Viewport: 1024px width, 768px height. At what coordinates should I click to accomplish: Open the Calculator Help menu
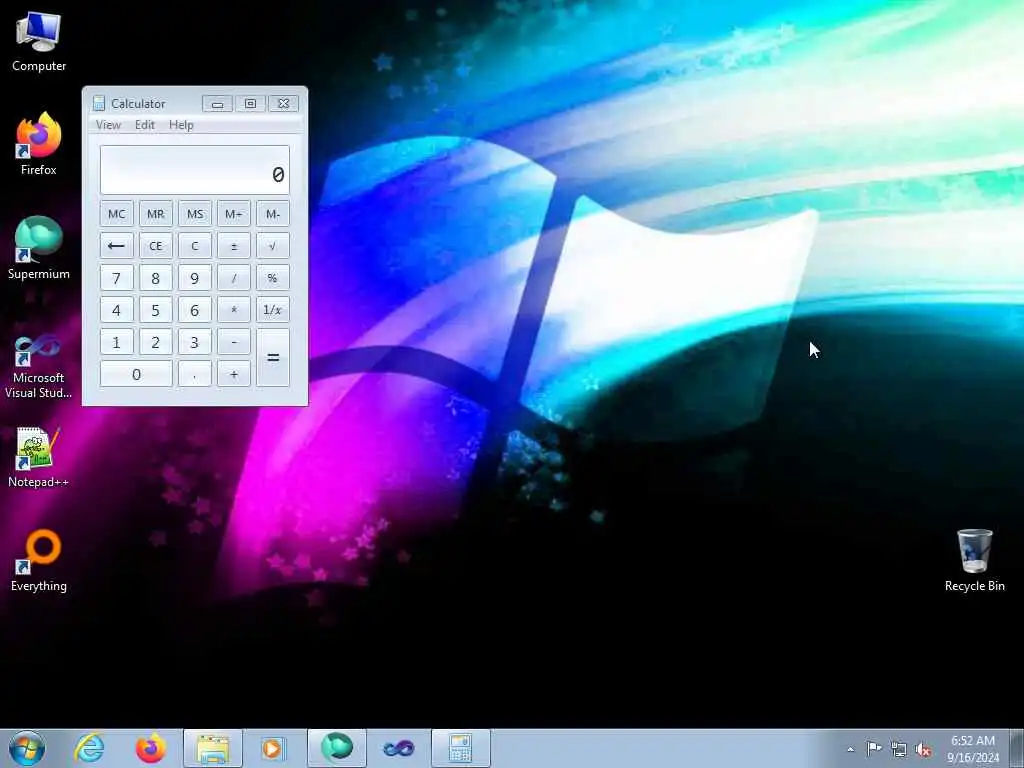(181, 125)
